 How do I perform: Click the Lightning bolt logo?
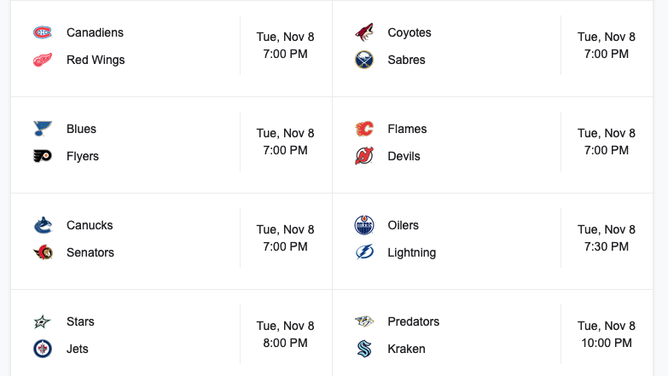click(364, 252)
